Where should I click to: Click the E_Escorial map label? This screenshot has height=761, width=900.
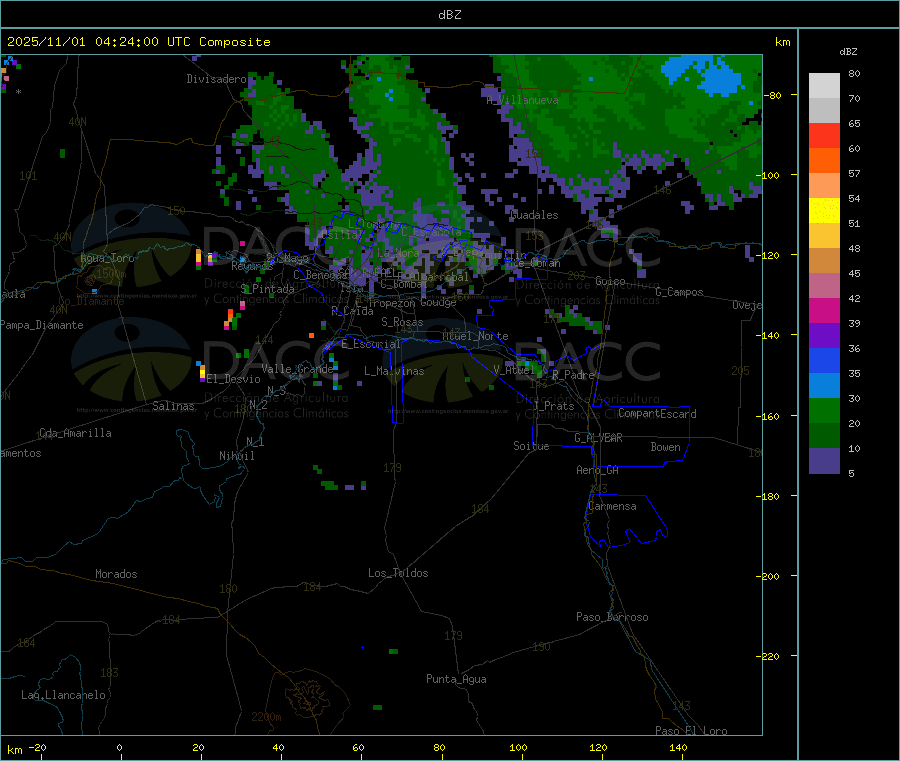371,344
